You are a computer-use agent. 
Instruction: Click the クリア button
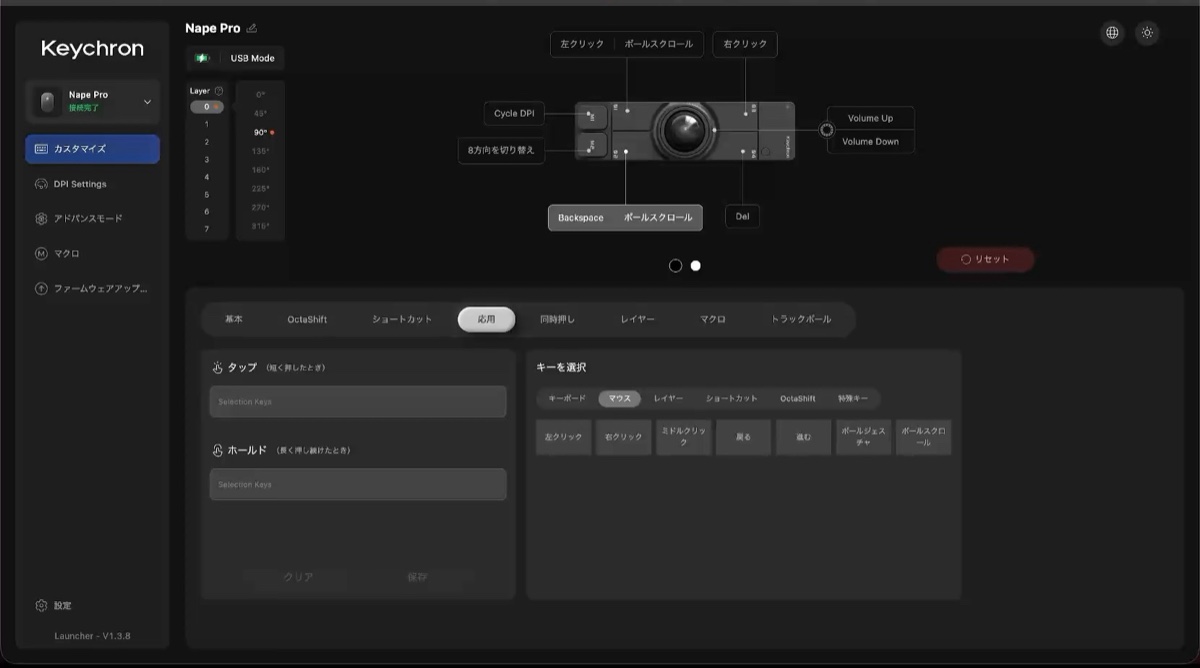pyautogui.click(x=298, y=577)
